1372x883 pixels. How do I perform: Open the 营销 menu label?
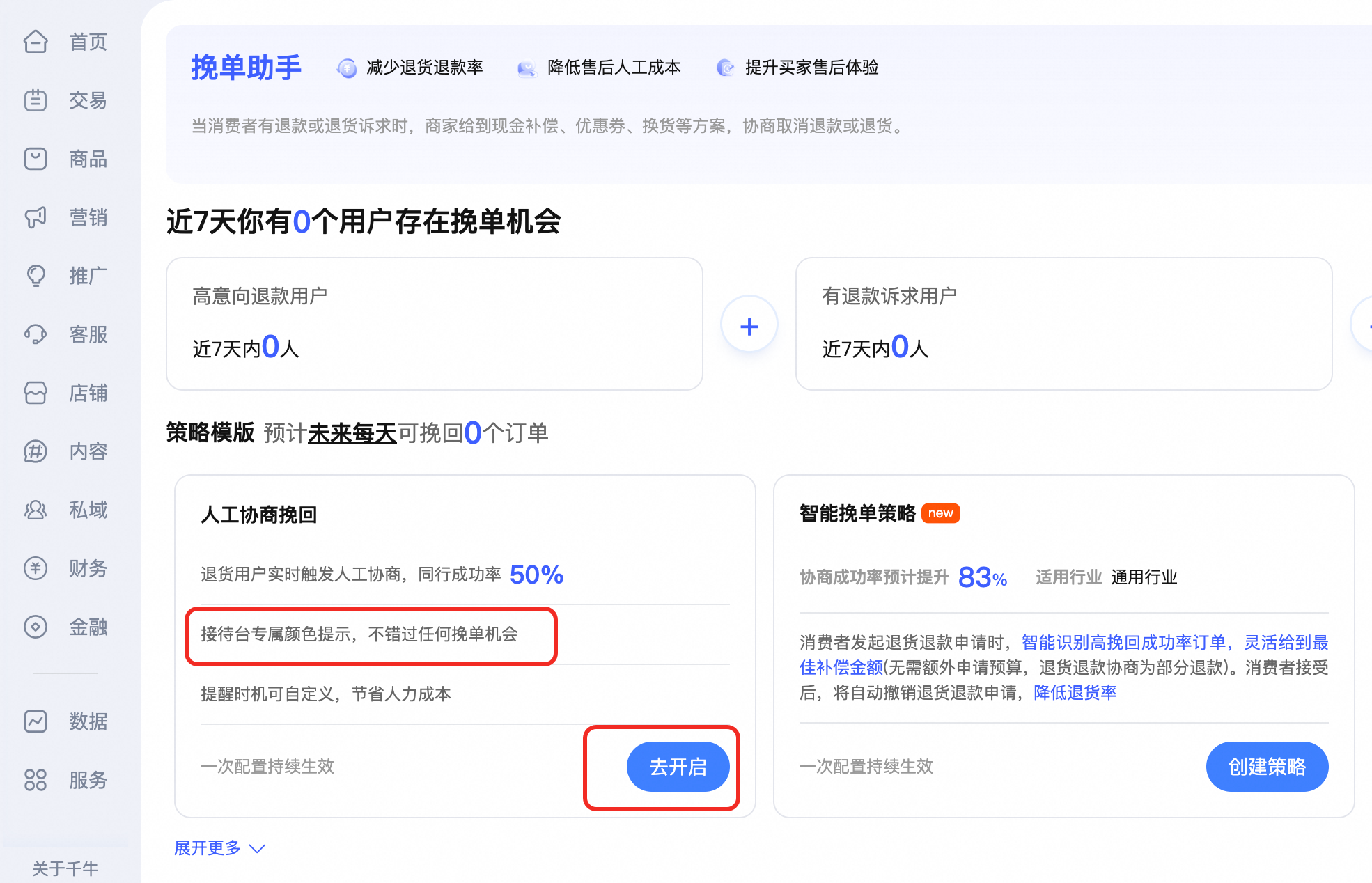pos(88,217)
